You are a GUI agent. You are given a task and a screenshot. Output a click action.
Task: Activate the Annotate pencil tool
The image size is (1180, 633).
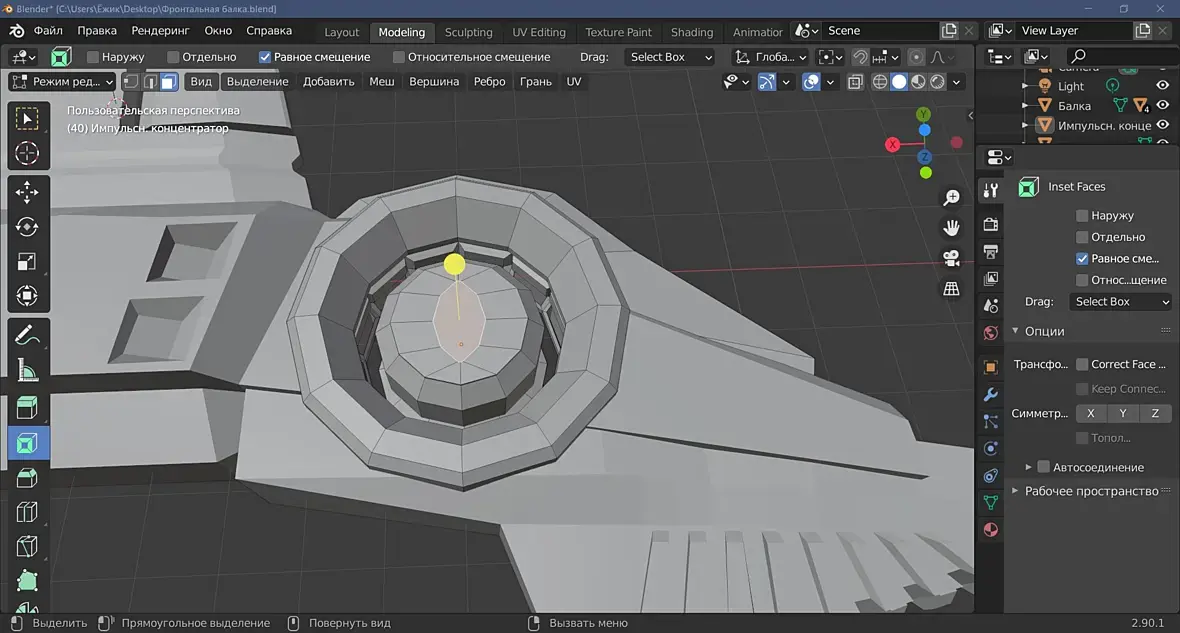[27, 334]
